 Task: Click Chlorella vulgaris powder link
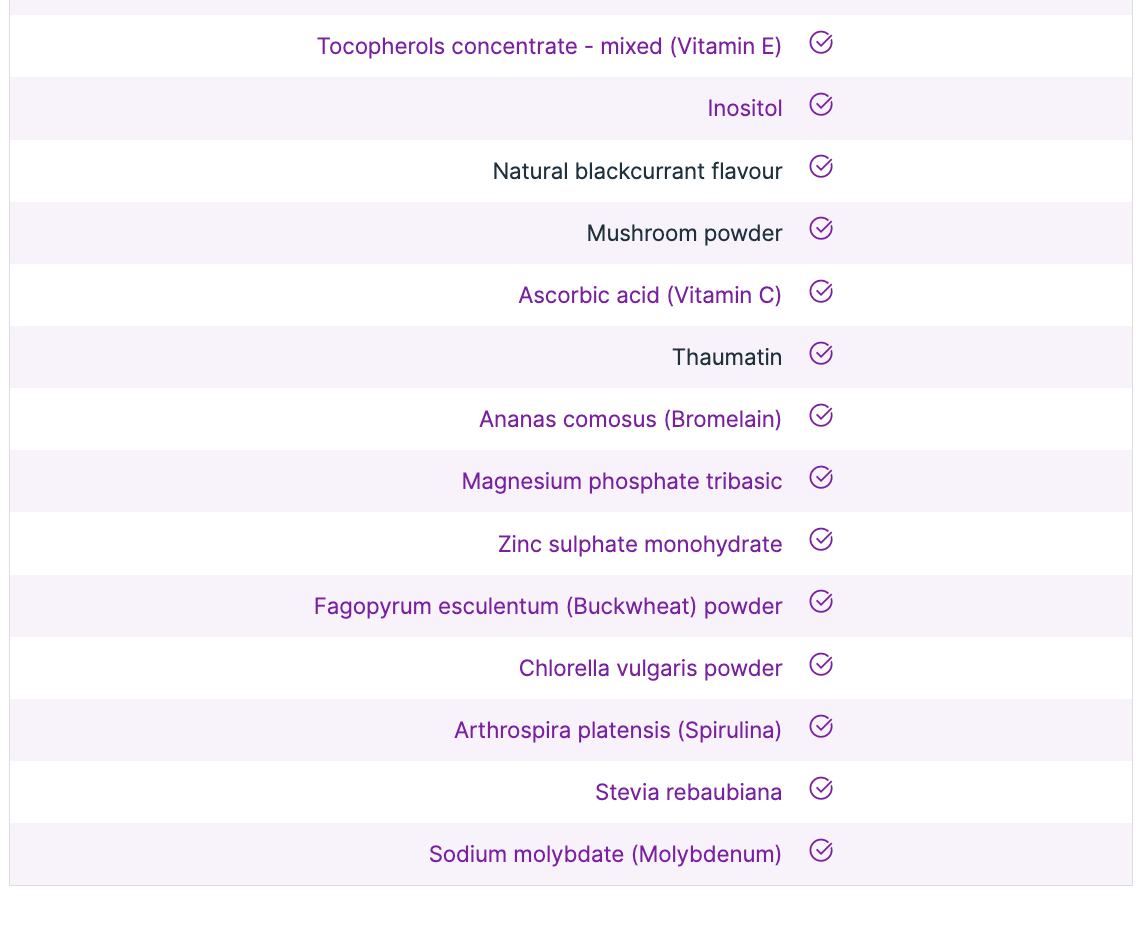[650, 668]
